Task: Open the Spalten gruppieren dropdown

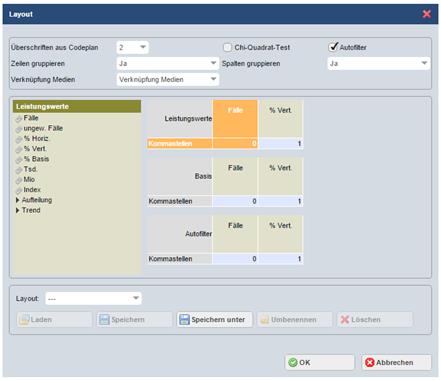Action: (x=379, y=63)
